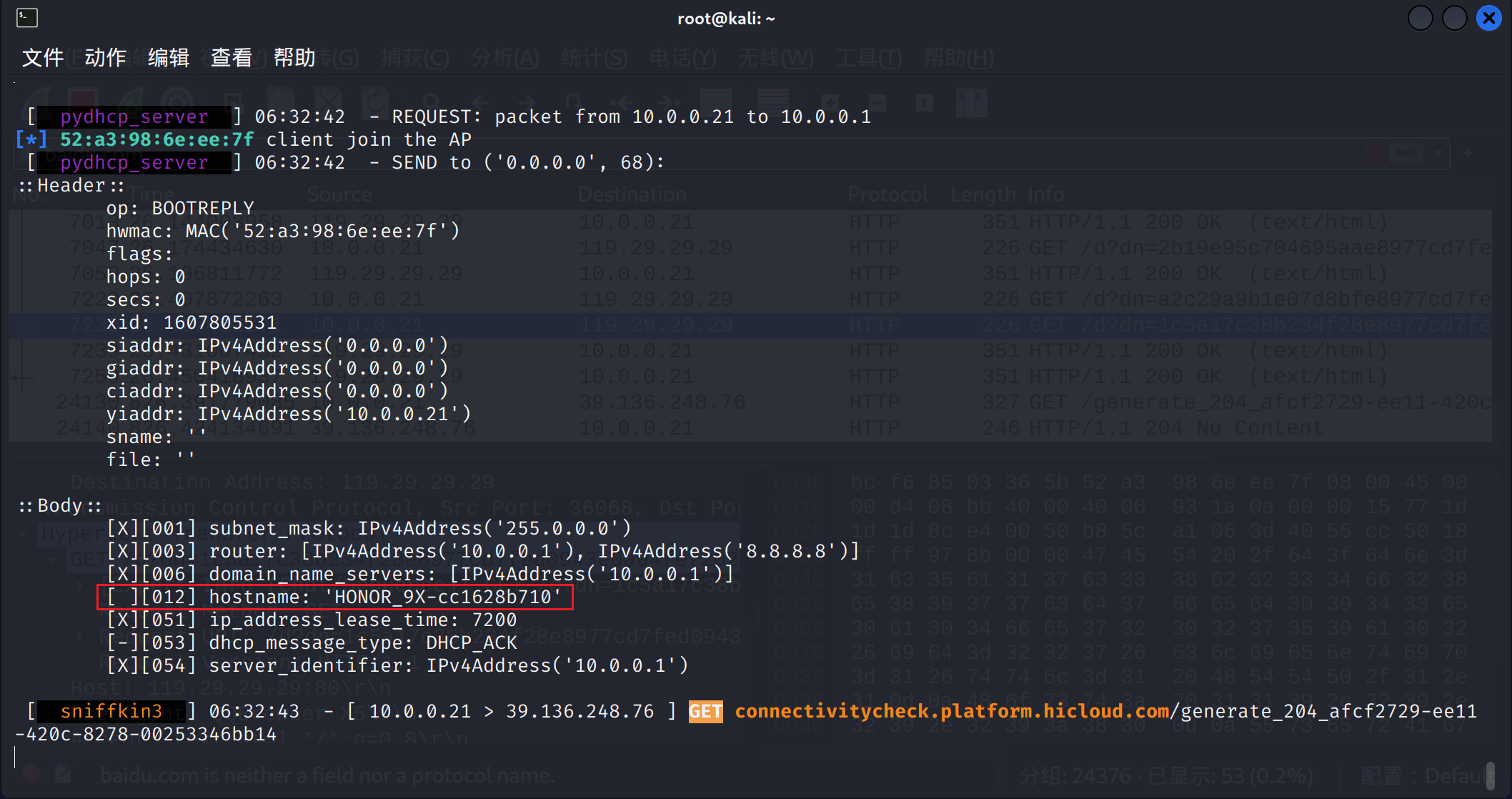Image resolution: width=1512 pixels, height=799 pixels.
Task: Click the MAC address 52:a3:98:6e:ee:7f join line
Action: (244, 139)
